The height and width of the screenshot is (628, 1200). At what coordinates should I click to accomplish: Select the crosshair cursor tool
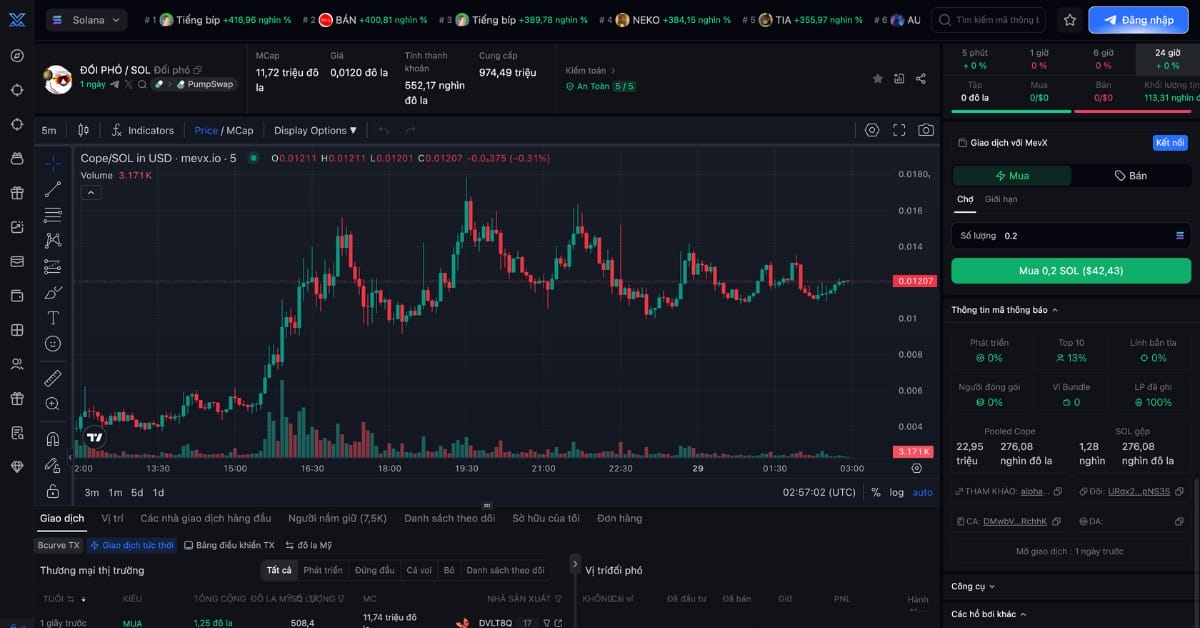[x=53, y=164]
